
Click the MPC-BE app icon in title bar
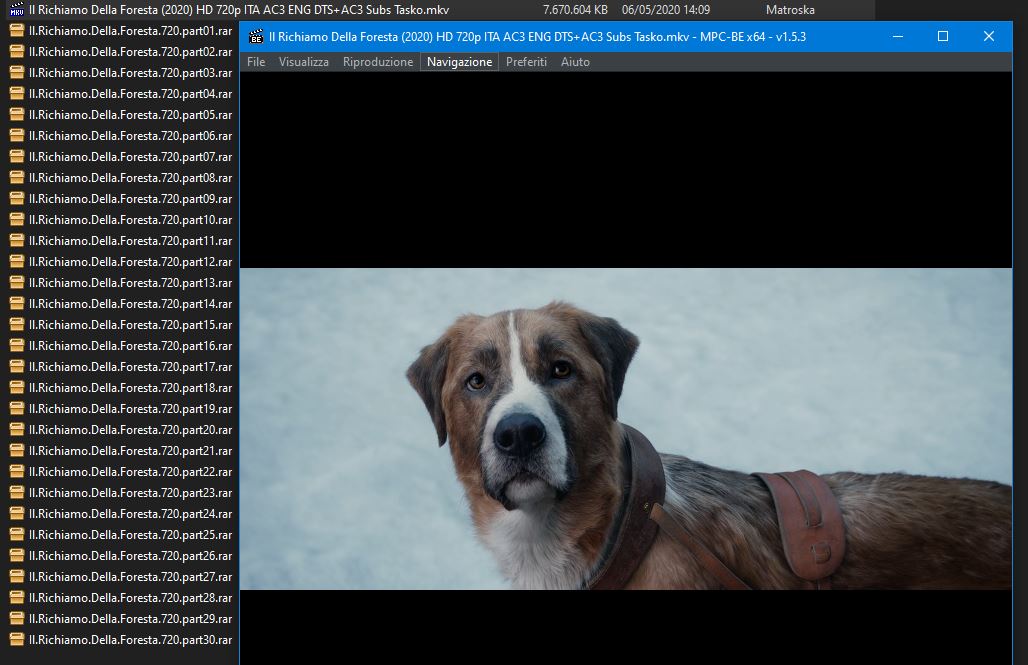256,37
